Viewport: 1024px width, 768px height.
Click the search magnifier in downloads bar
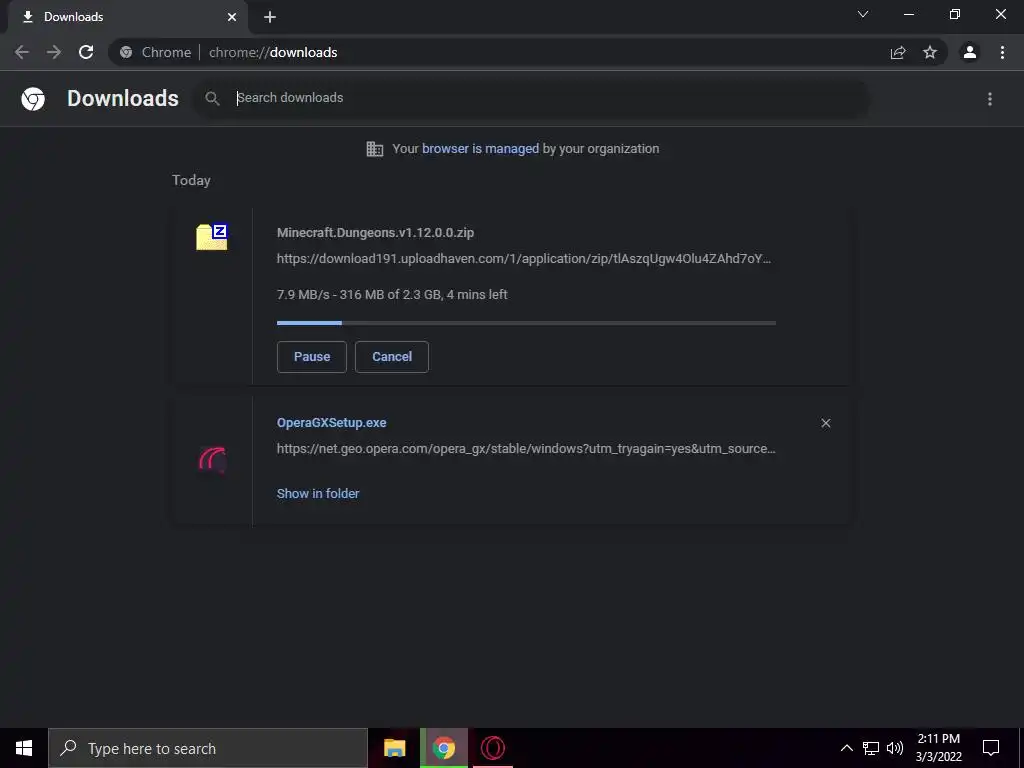212,99
